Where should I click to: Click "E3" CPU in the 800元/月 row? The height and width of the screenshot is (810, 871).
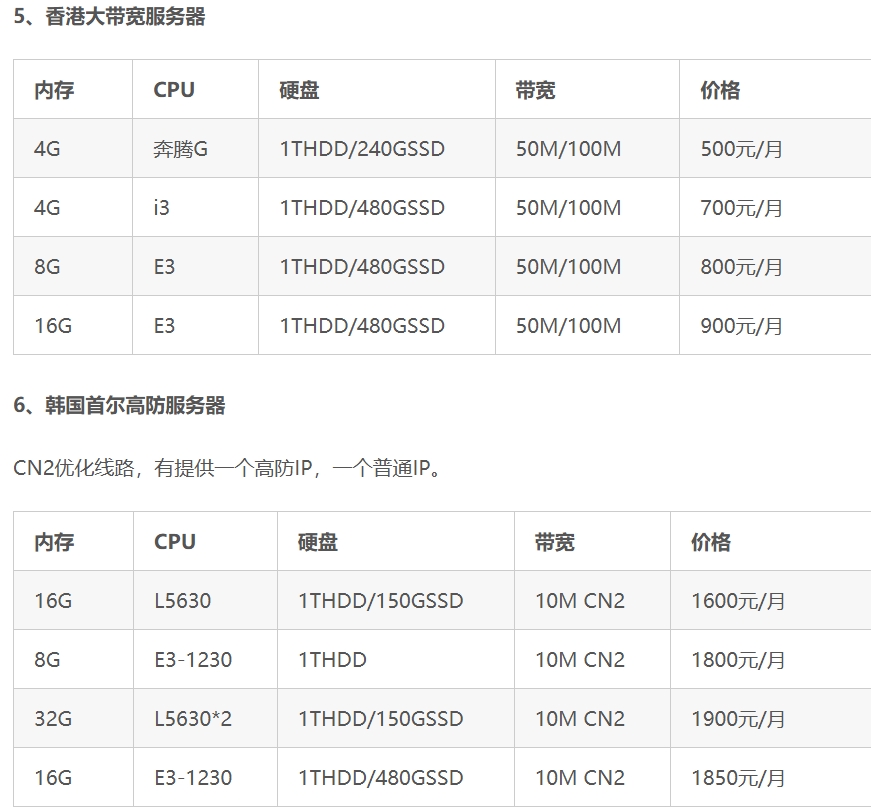[164, 267]
